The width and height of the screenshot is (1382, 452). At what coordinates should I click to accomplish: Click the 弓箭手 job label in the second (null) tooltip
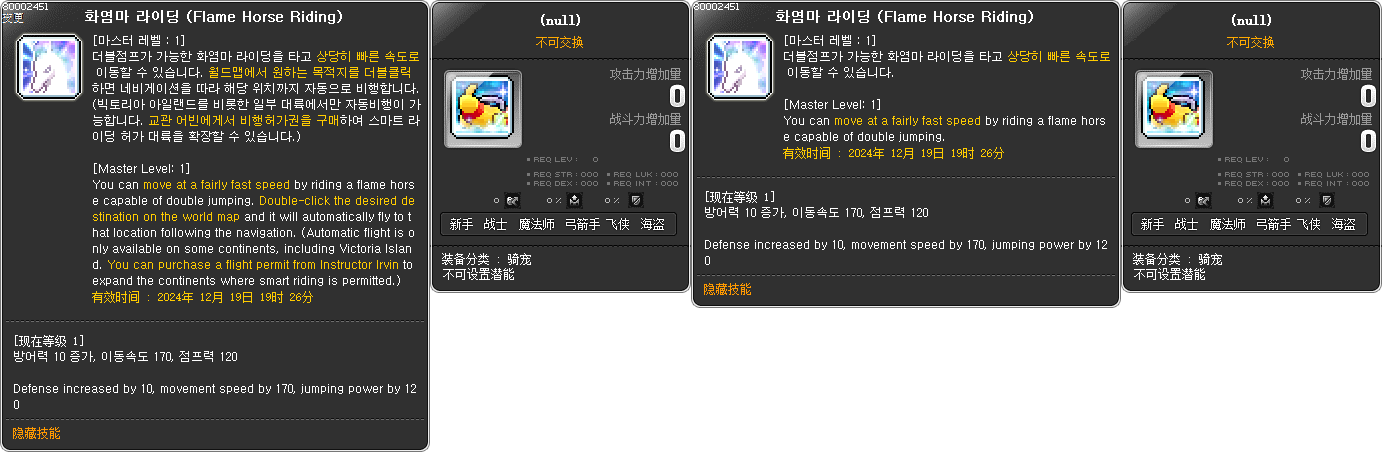click(1273, 224)
